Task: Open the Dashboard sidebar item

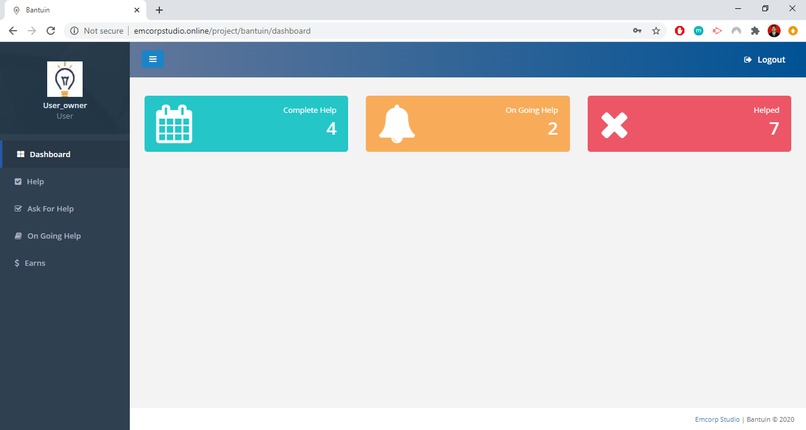Action: point(65,154)
